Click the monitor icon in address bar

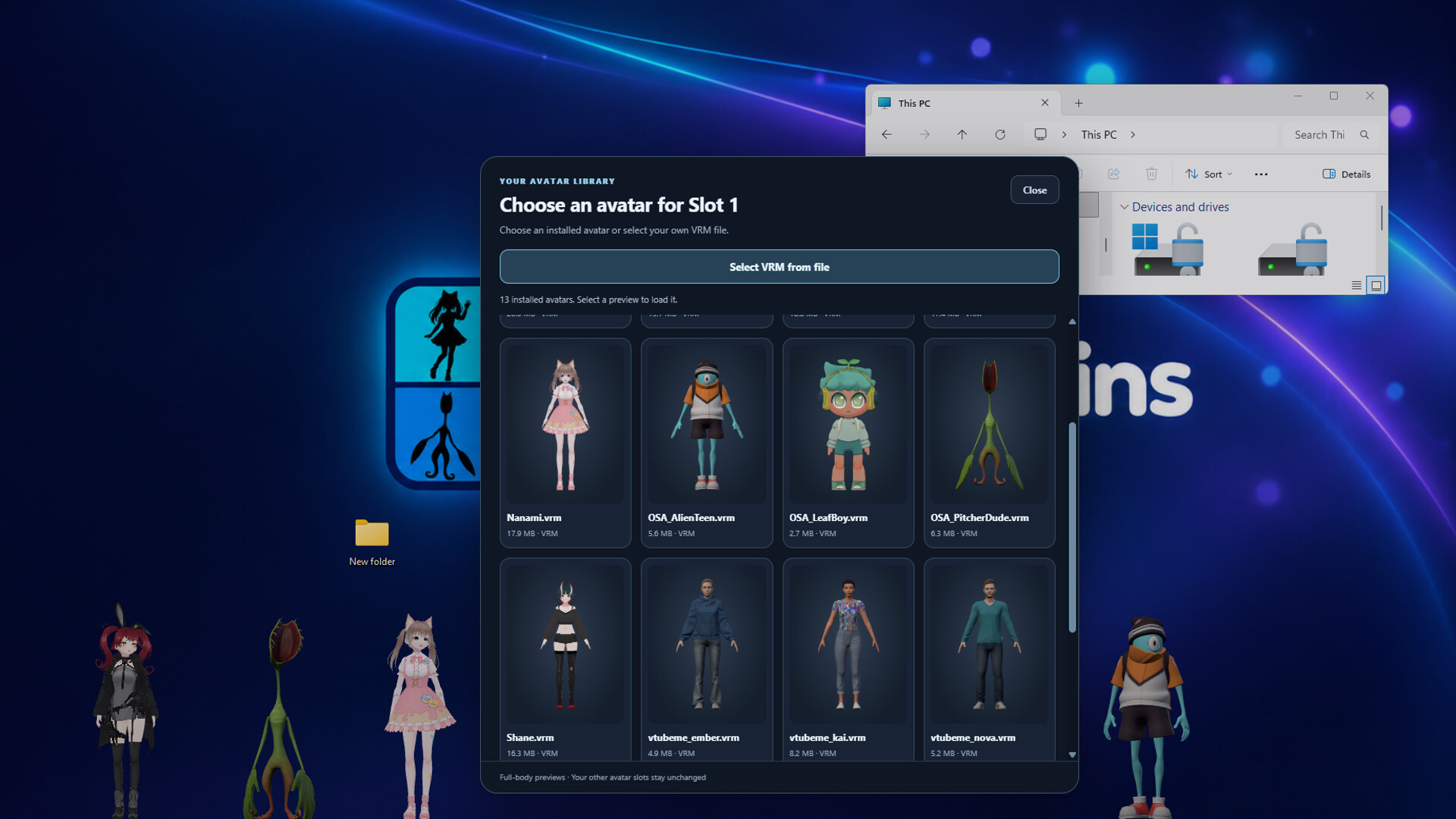(1040, 134)
